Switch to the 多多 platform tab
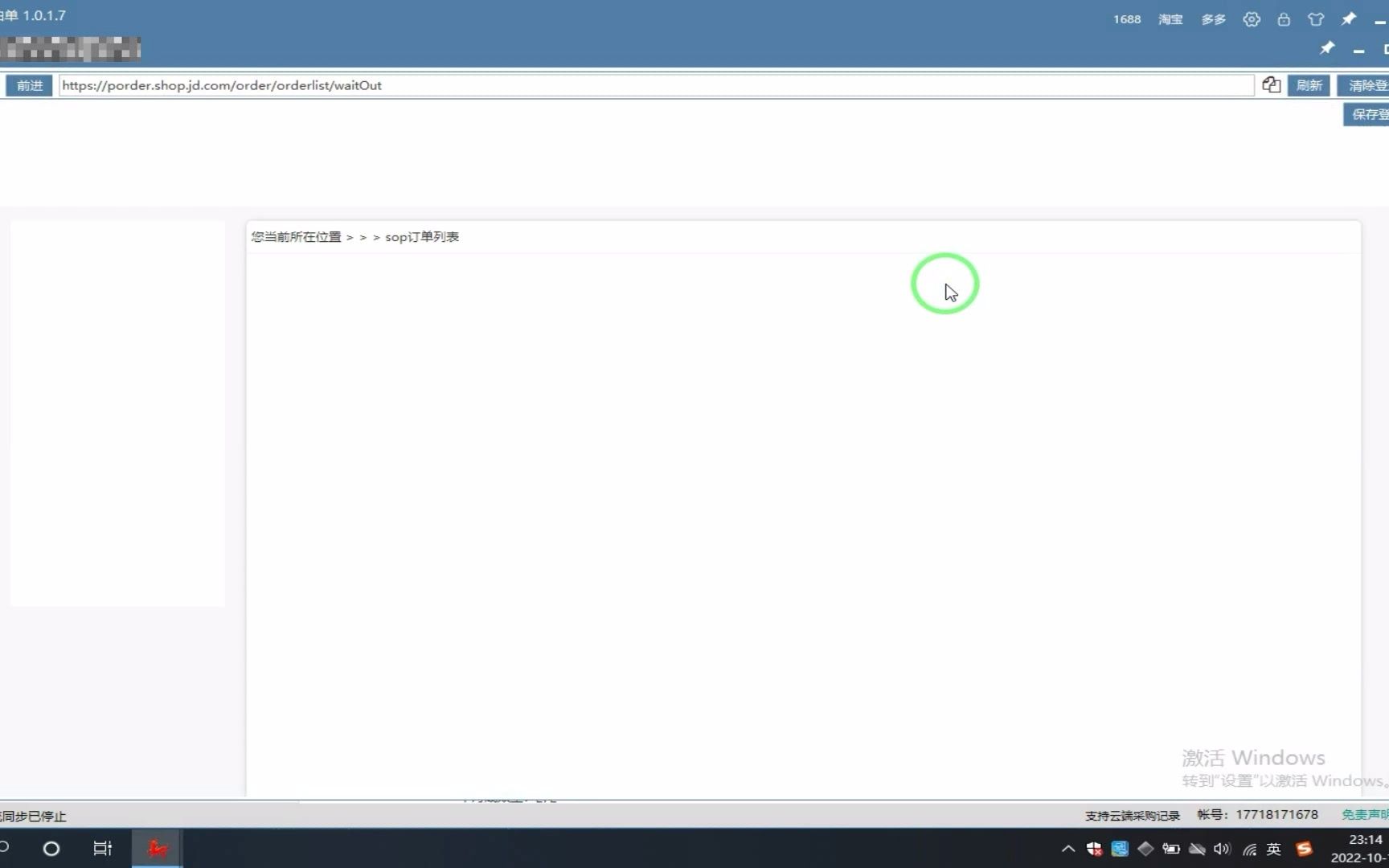Image resolution: width=1389 pixels, height=868 pixels. [1214, 19]
